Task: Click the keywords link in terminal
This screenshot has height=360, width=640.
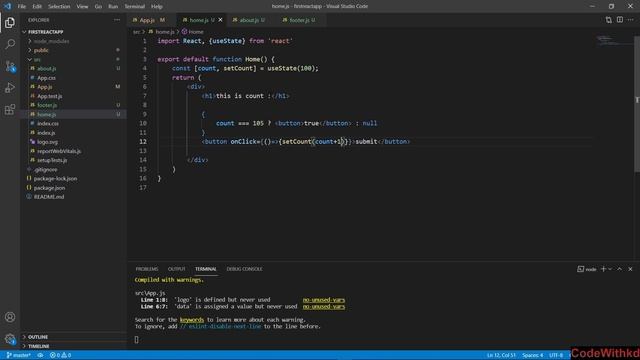Action: click(x=191, y=320)
